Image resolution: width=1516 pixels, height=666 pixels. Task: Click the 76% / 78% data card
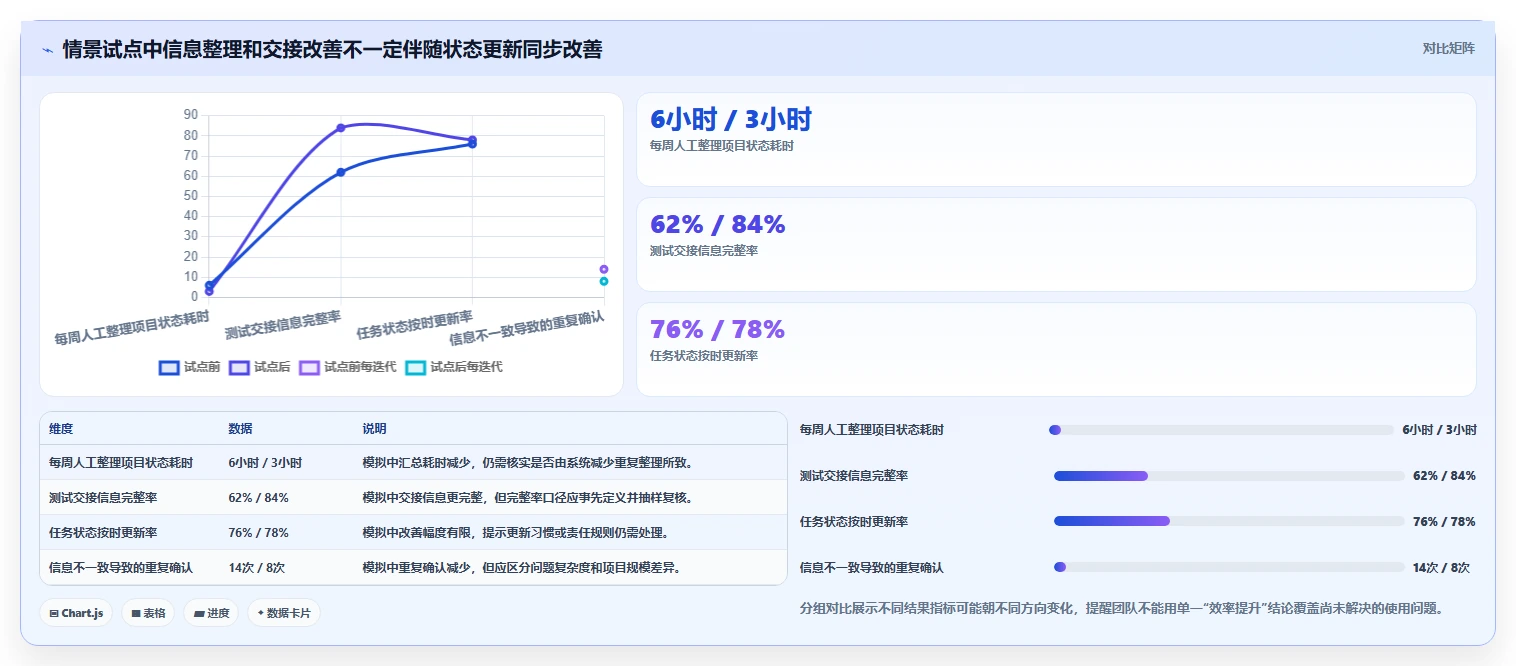point(1056,350)
